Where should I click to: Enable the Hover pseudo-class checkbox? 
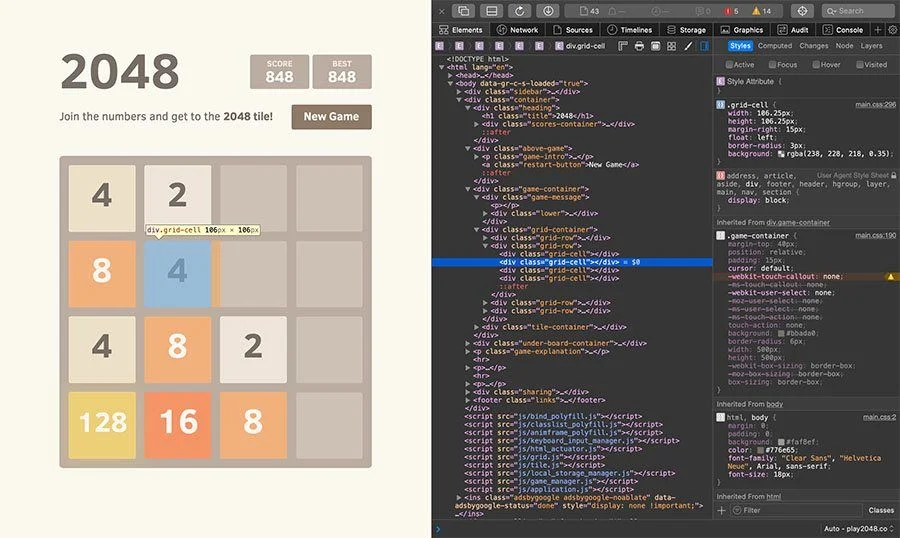point(816,65)
